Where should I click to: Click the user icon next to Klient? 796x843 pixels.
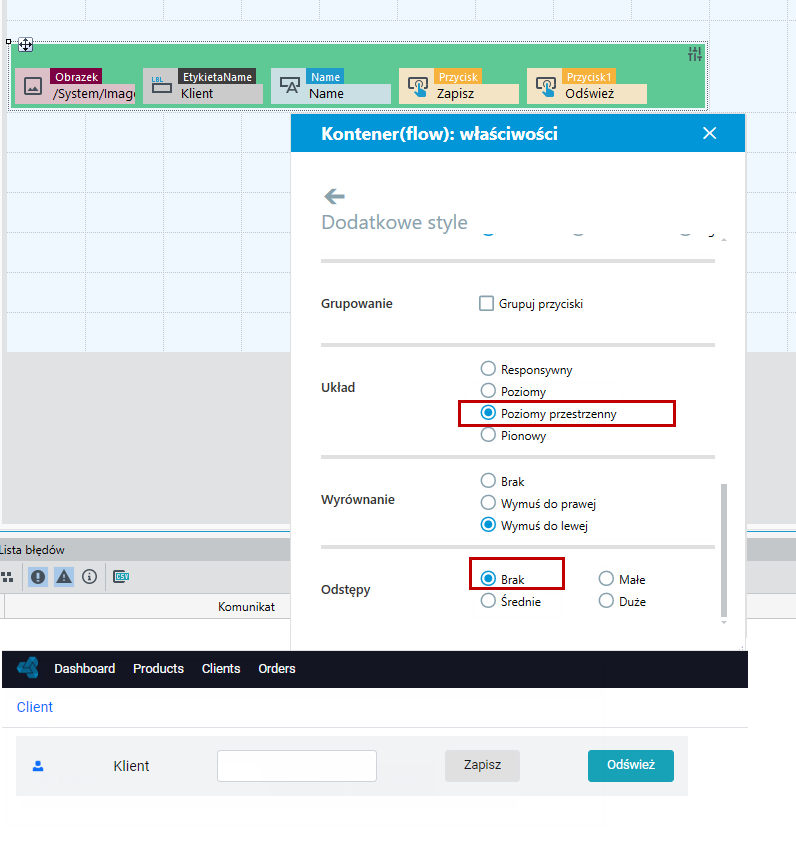38,766
